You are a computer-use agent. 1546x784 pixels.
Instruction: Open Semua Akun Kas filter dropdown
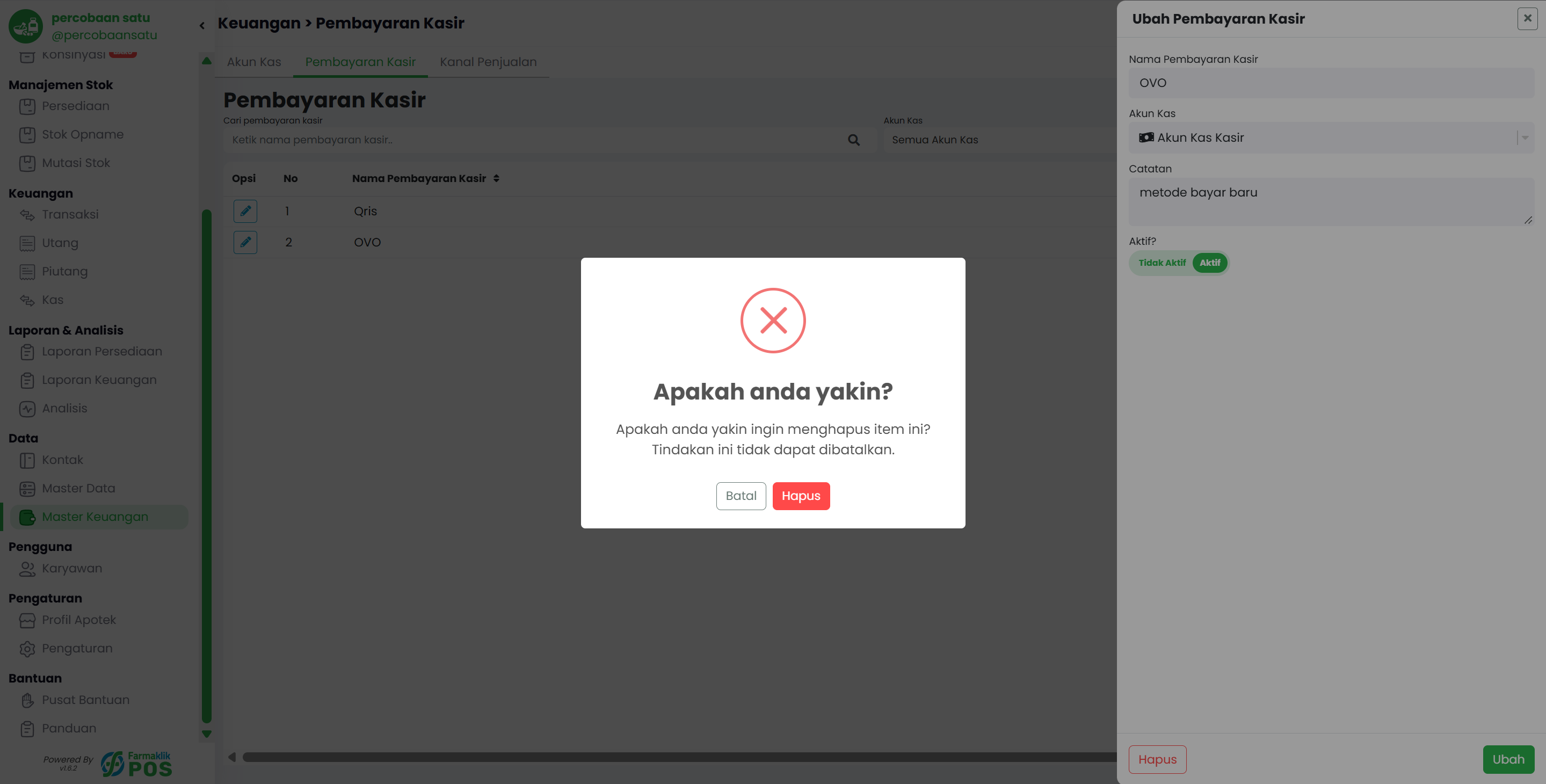pyautogui.click(x=999, y=140)
